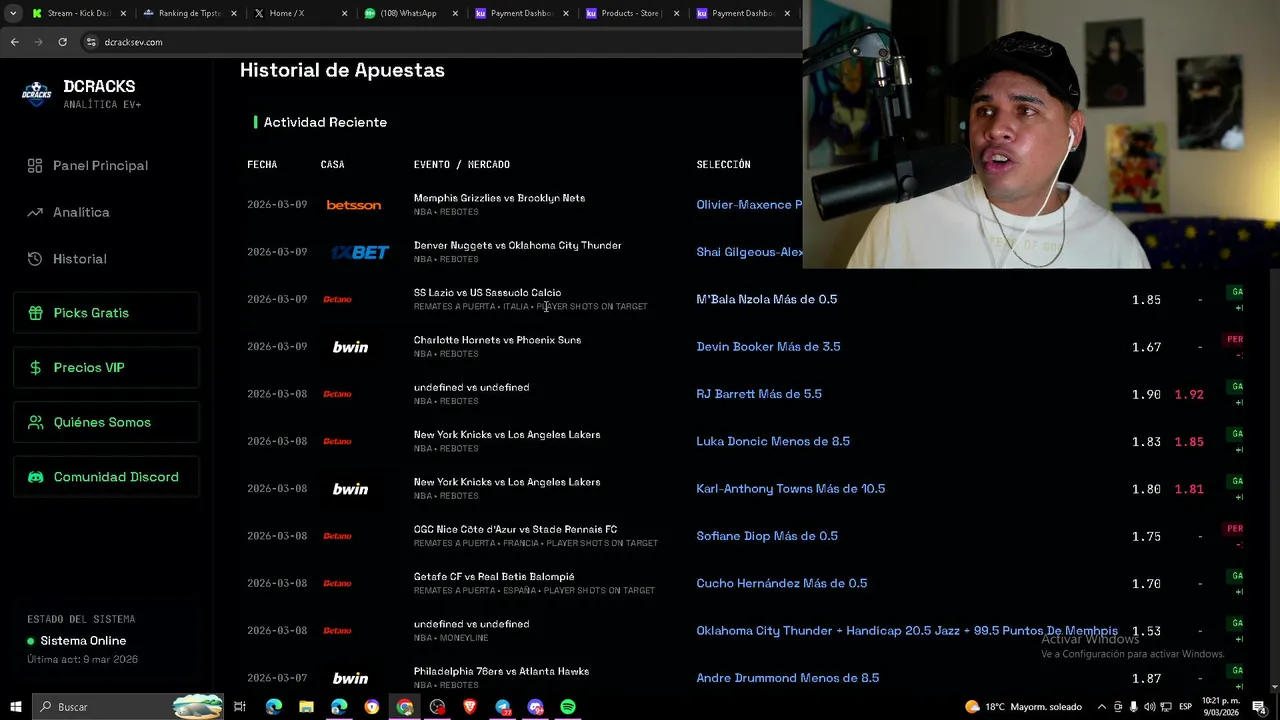
Task: Click the Quiénes Somos people icon
Action: [x=36, y=422]
